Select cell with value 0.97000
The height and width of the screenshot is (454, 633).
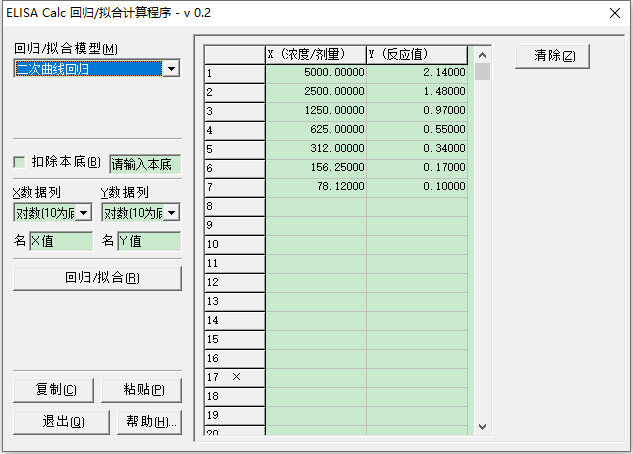tap(417, 111)
